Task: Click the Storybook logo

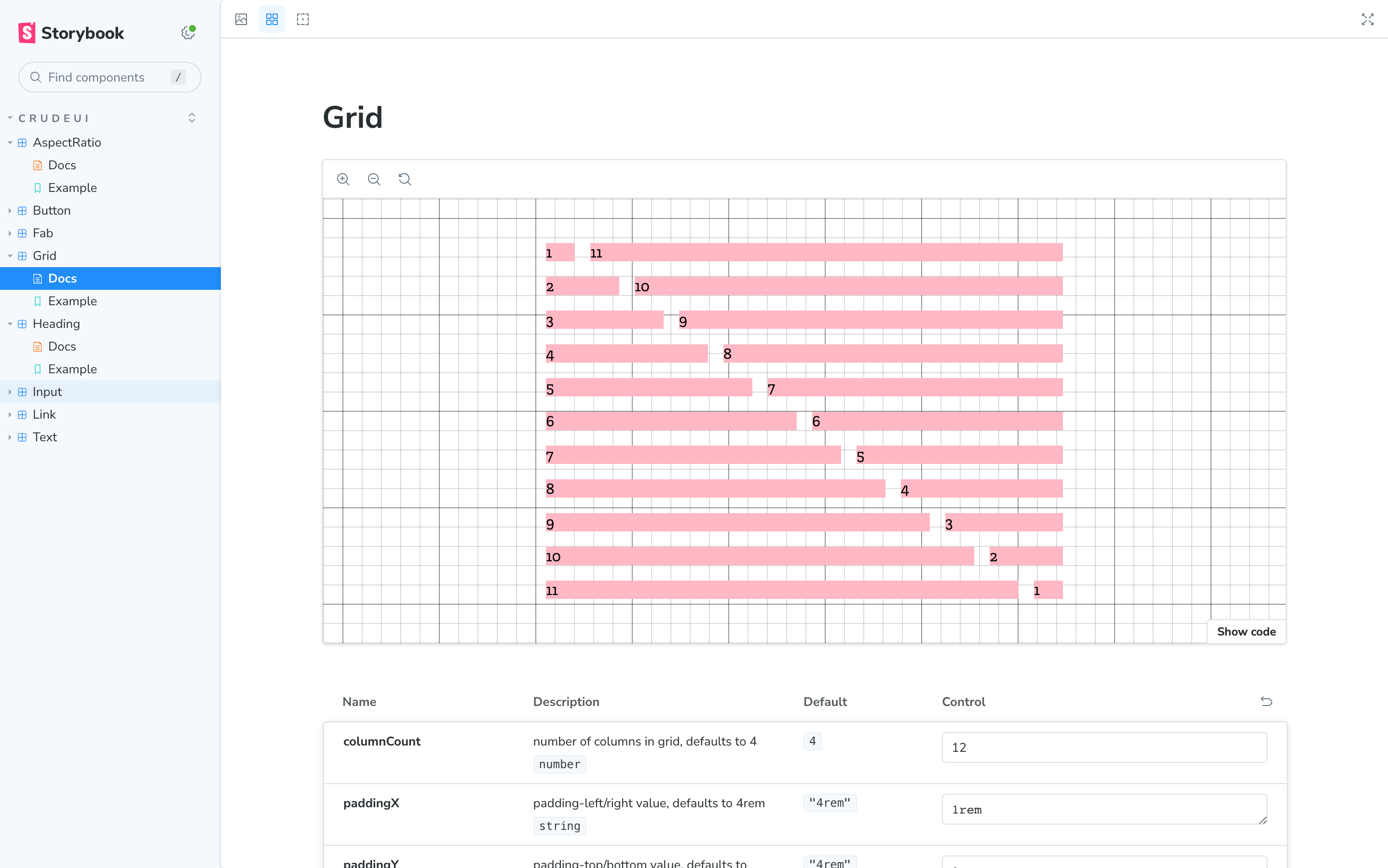Action: [x=71, y=33]
